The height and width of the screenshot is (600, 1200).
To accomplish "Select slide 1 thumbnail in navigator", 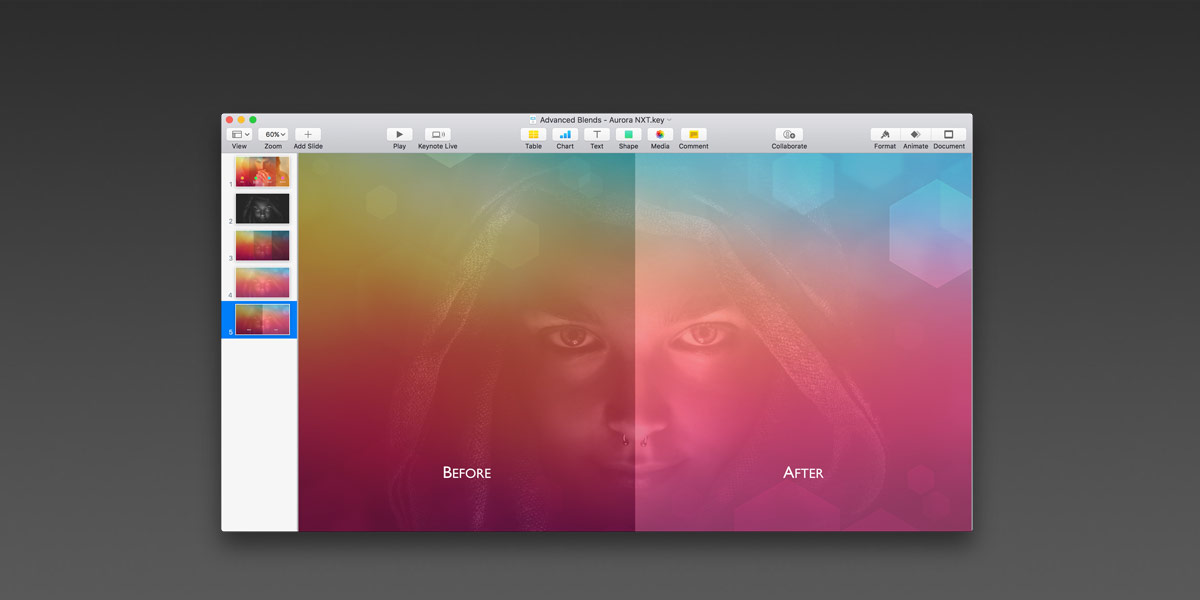I will coord(262,171).
